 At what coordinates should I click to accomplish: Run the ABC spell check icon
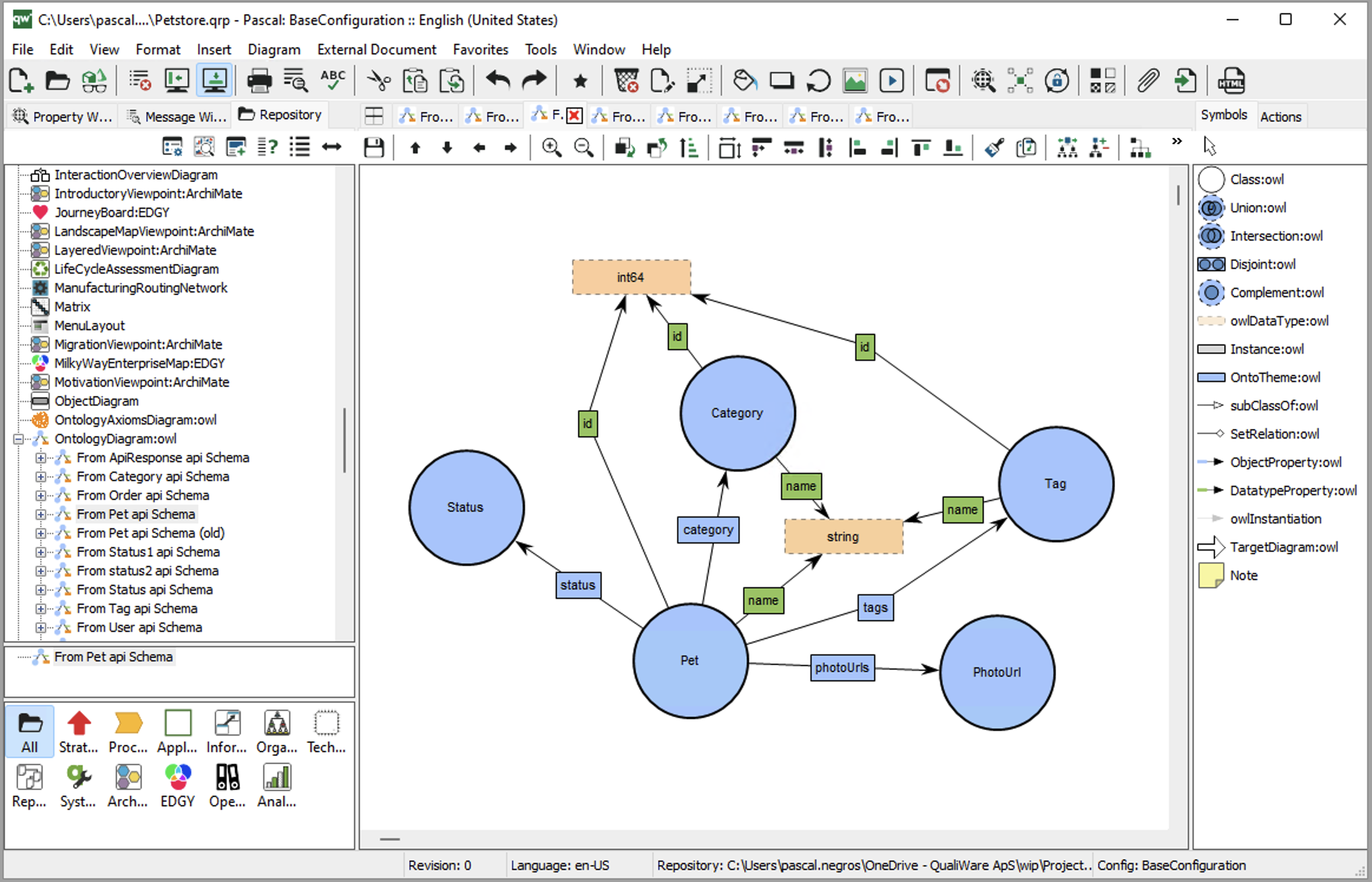333,81
